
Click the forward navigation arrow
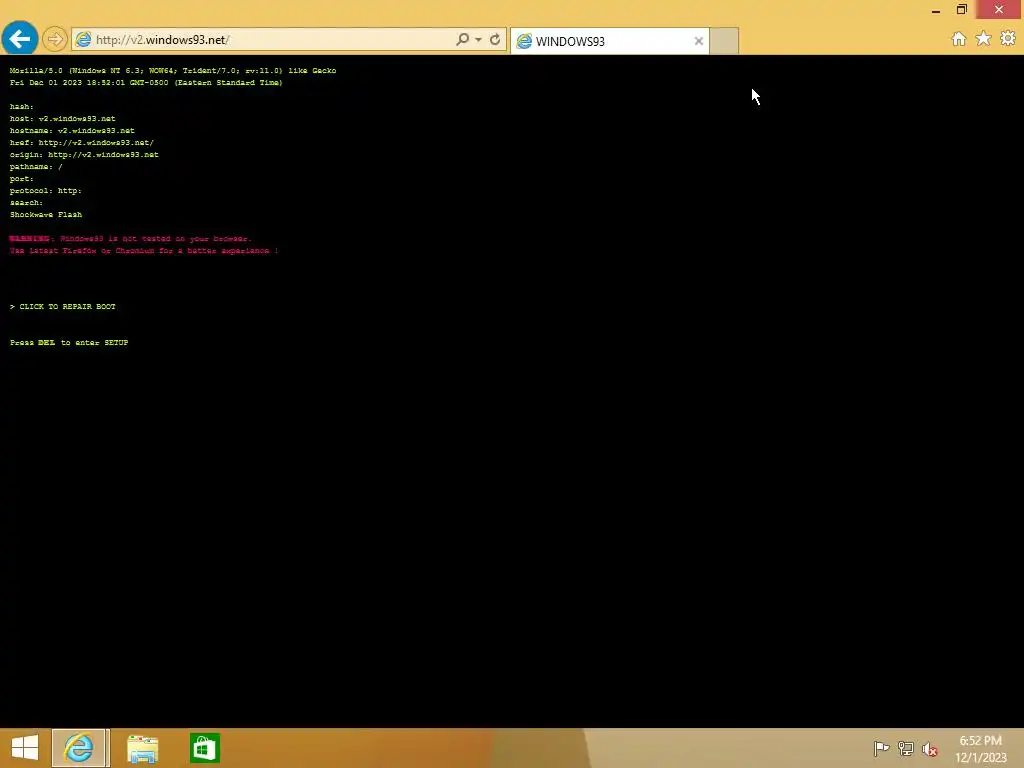coord(55,39)
